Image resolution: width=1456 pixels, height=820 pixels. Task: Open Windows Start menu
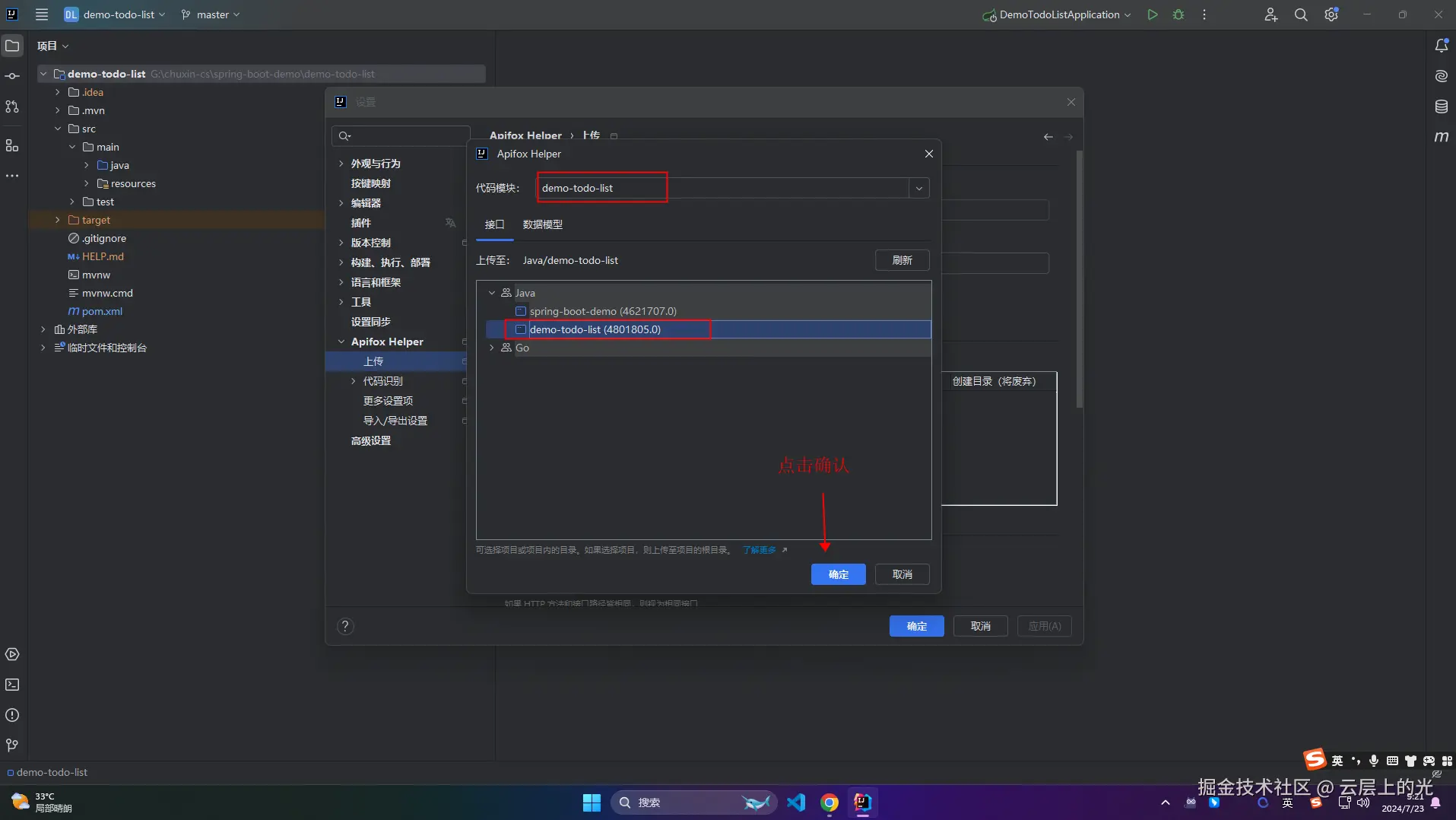[592, 803]
